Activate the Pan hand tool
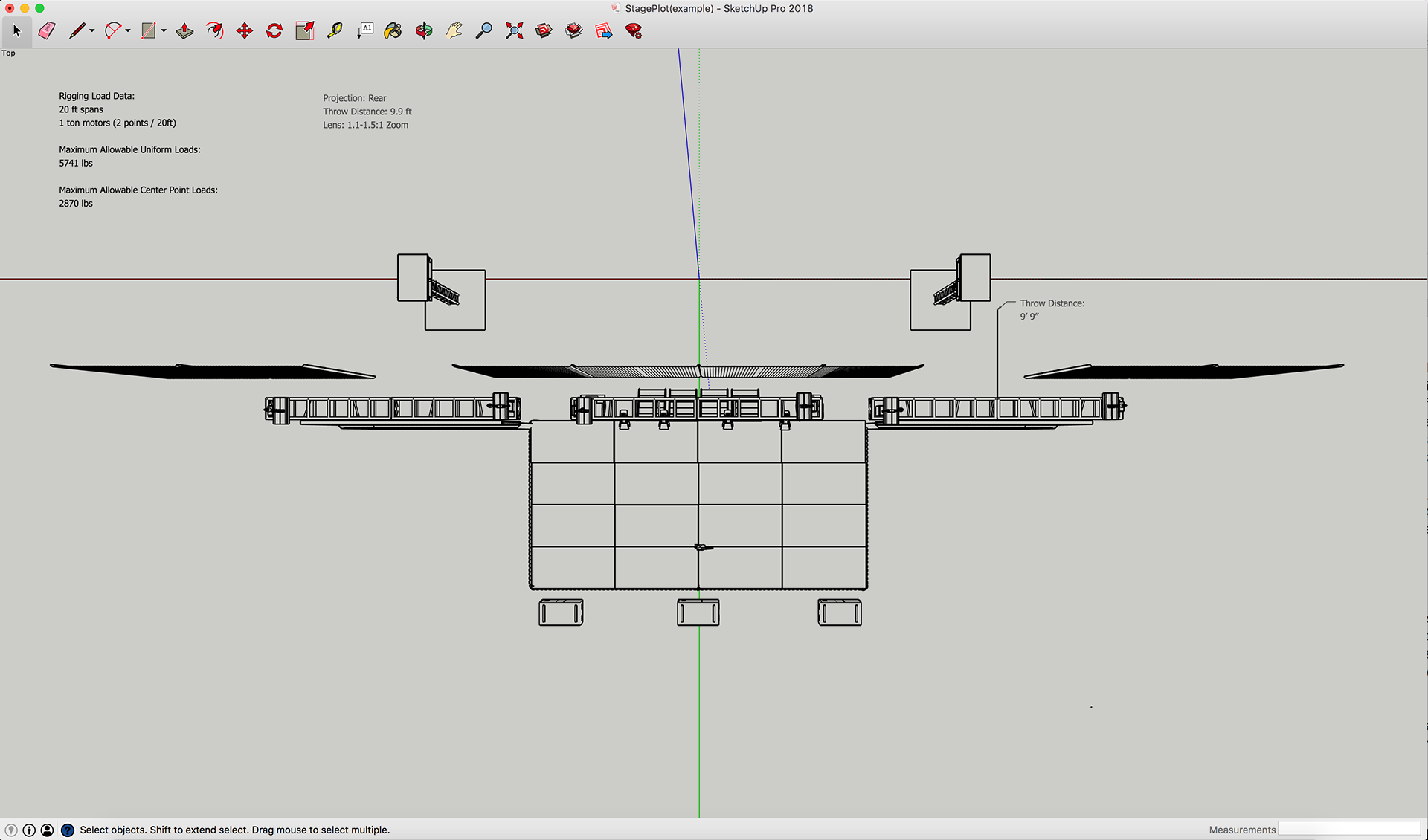This screenshot has width=1428, height=840. click(454, 30)
